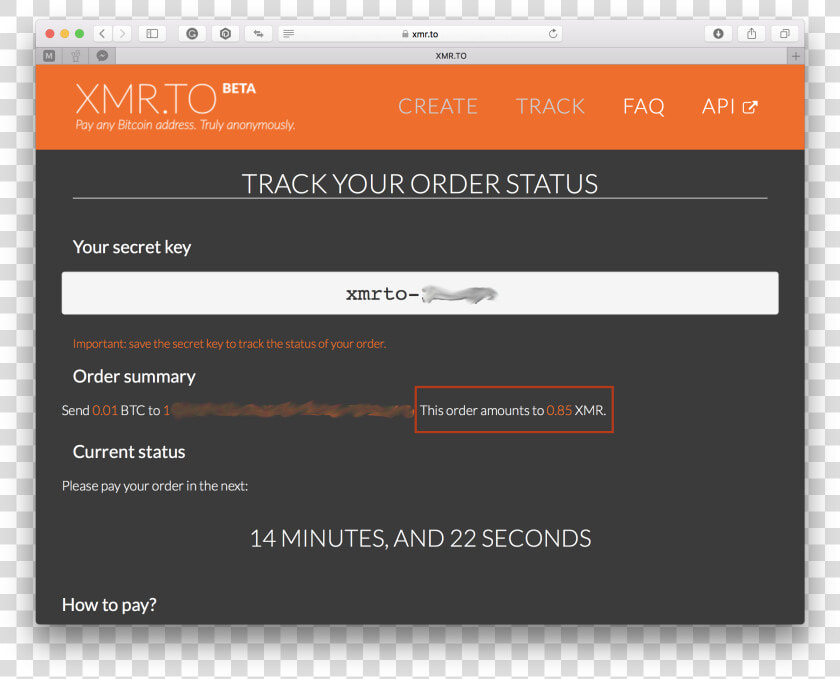Screen dimensions: 840x679
Task: Open the CREATE page
Action: pos(438,106)
